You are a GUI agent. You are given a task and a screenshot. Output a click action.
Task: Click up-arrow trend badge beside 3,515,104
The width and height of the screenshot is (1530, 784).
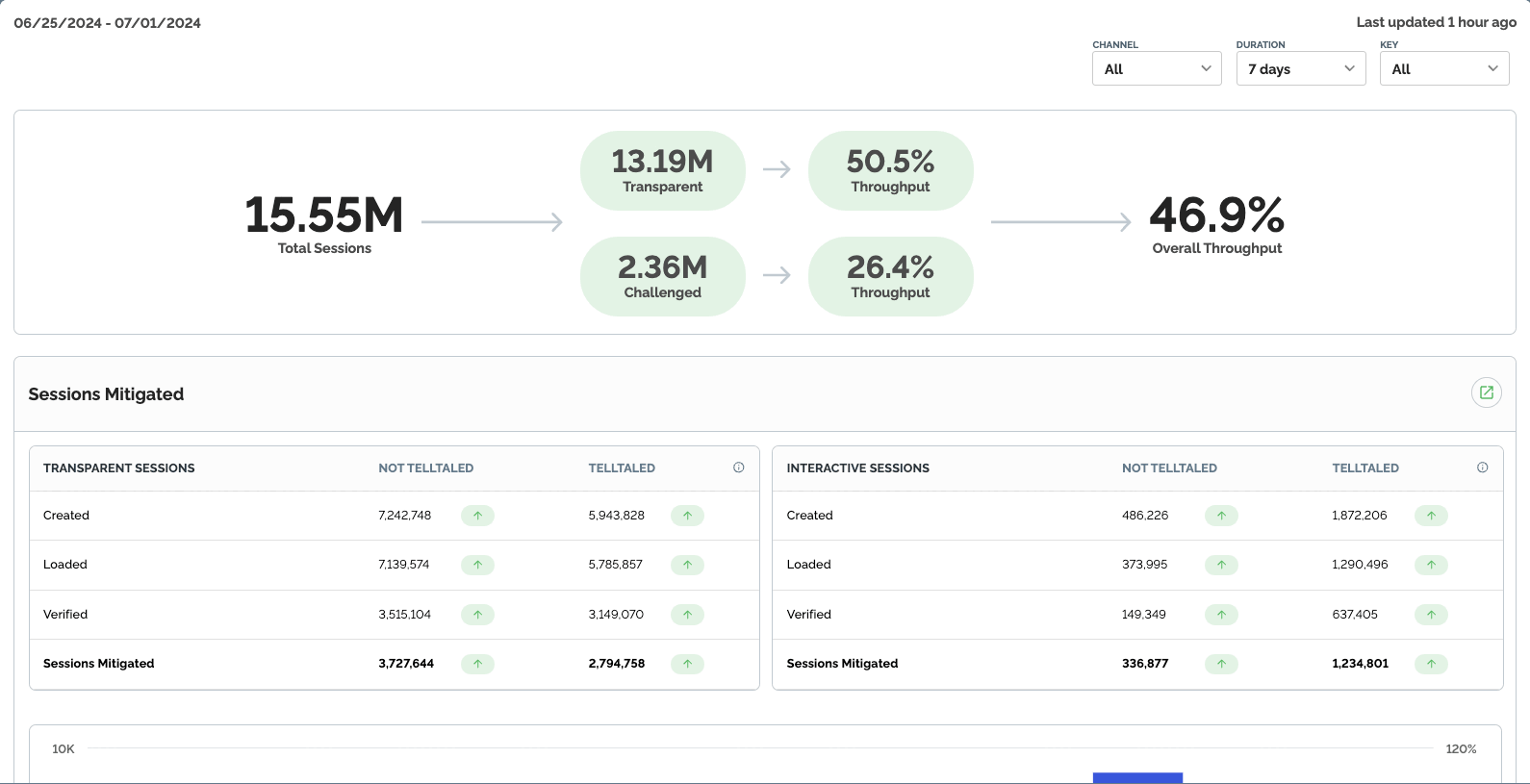477,615
